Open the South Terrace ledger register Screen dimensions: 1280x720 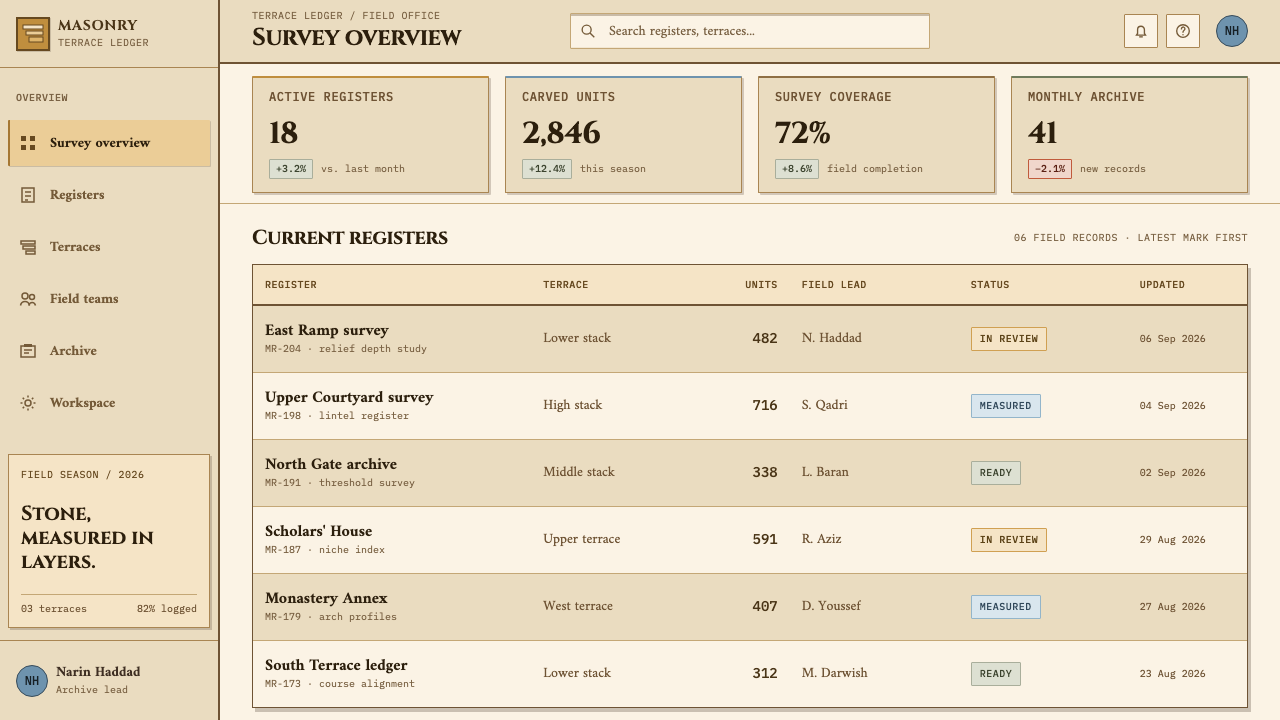[x=750, y=674]
